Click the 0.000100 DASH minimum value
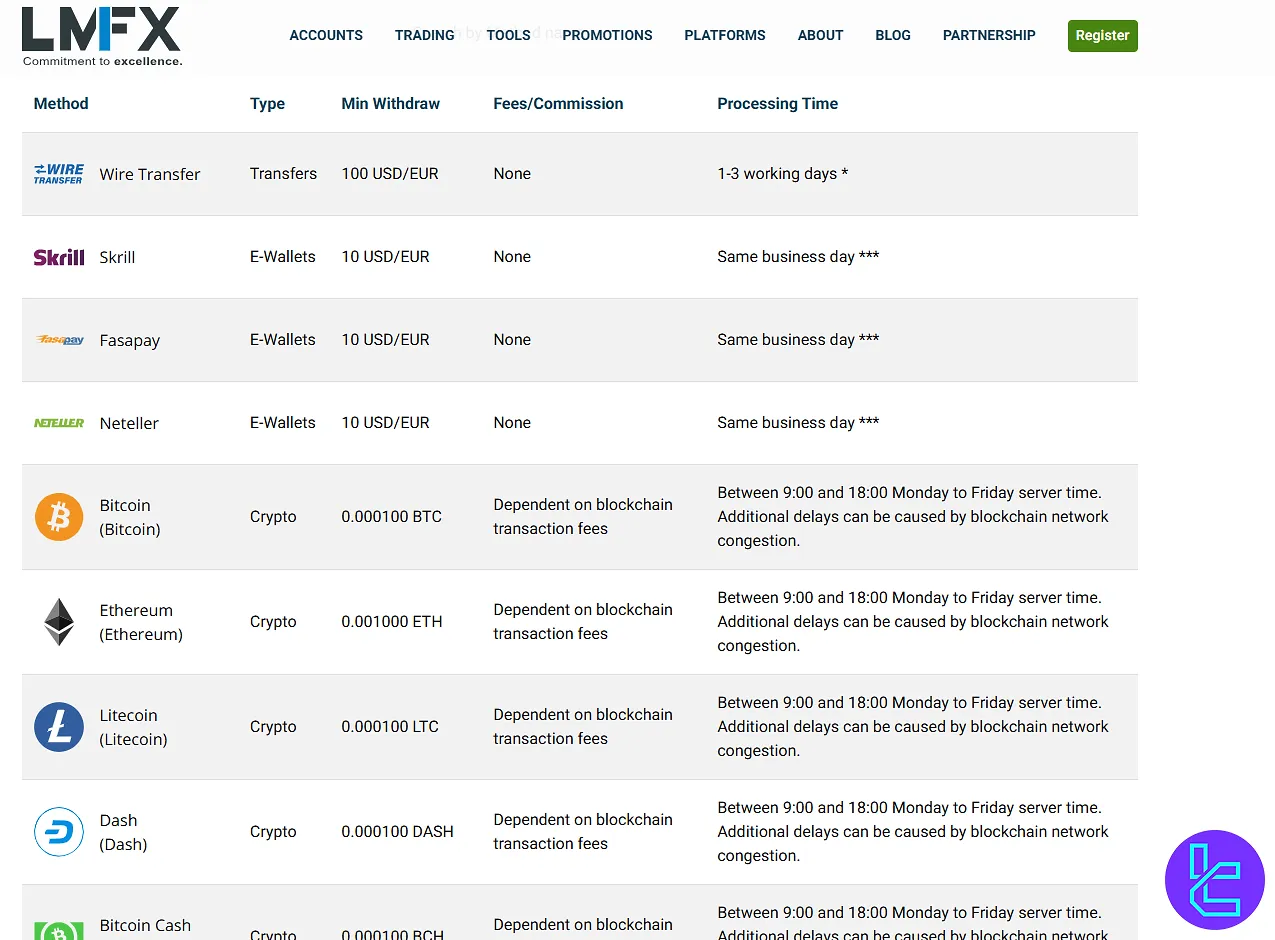Viewport: 1275px width, 940px height. click(x=398, y=832)
